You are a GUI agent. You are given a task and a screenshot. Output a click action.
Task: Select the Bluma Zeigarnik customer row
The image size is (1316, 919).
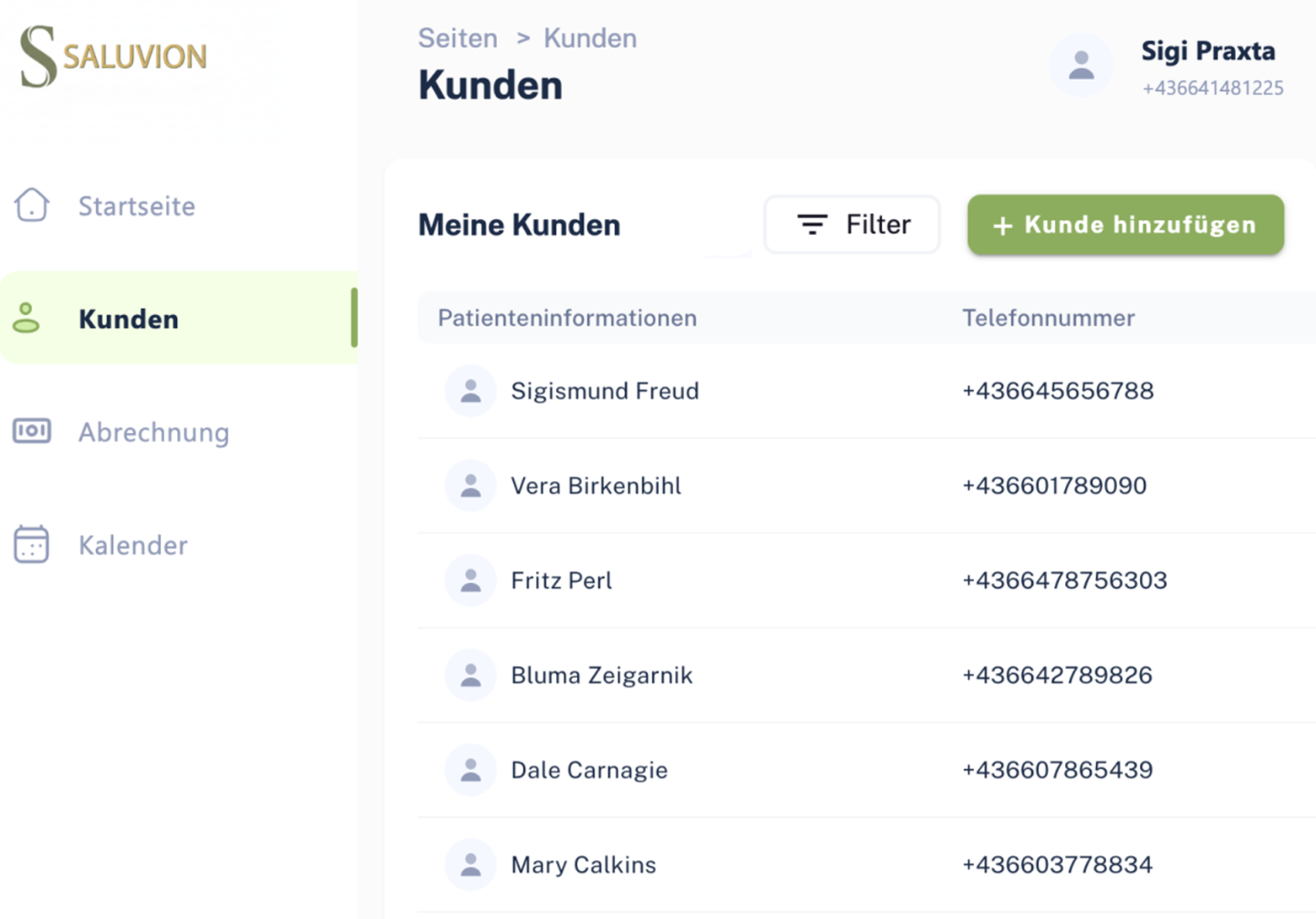pos(602,676)
